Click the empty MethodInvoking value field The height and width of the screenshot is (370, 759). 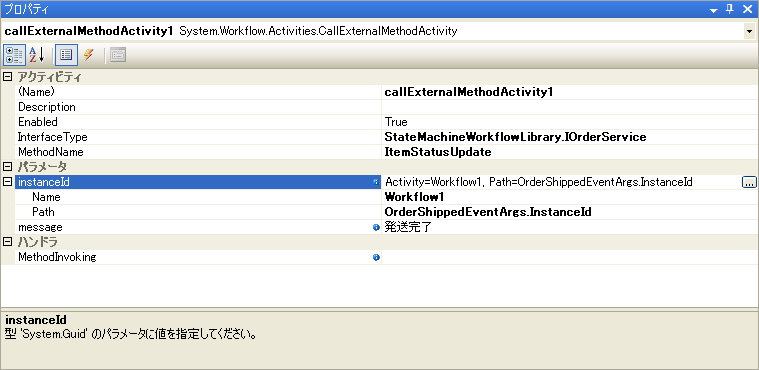point(569,257)
